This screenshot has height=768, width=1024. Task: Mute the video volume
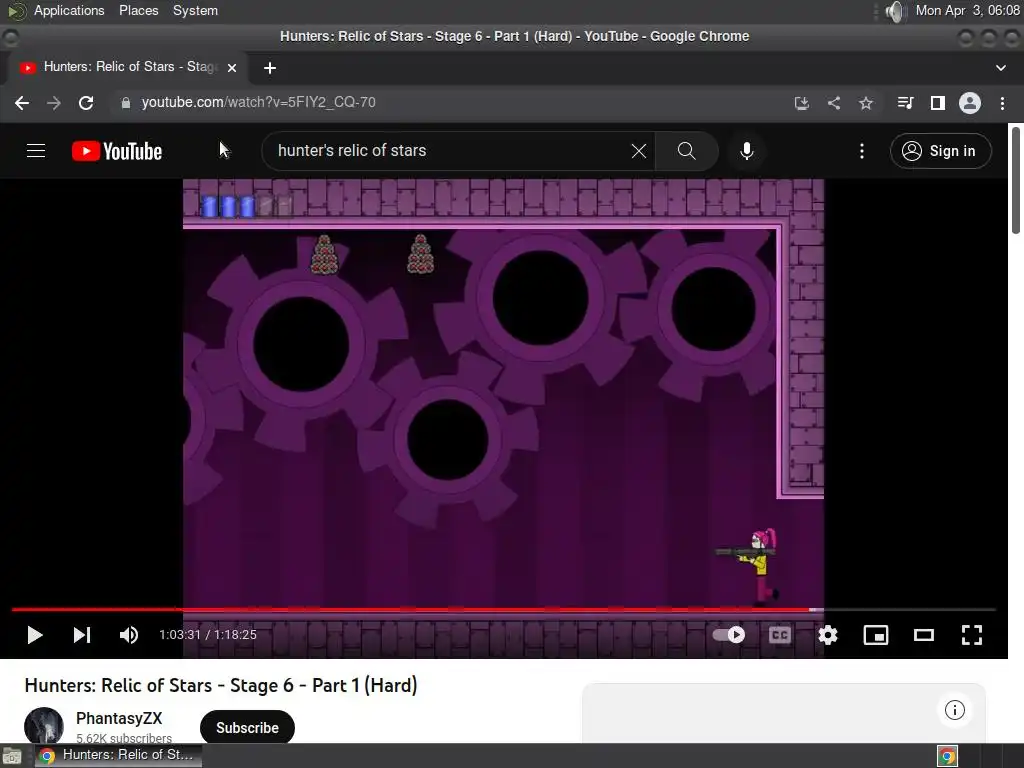pyautogui.click(x=129, y=635)
